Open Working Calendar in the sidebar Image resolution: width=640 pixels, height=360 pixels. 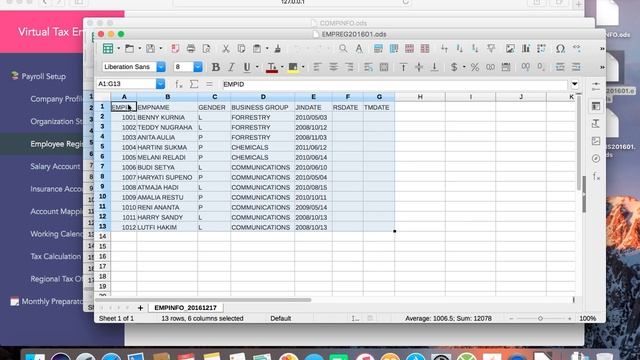pyautogui.click(x=56, y=234)
